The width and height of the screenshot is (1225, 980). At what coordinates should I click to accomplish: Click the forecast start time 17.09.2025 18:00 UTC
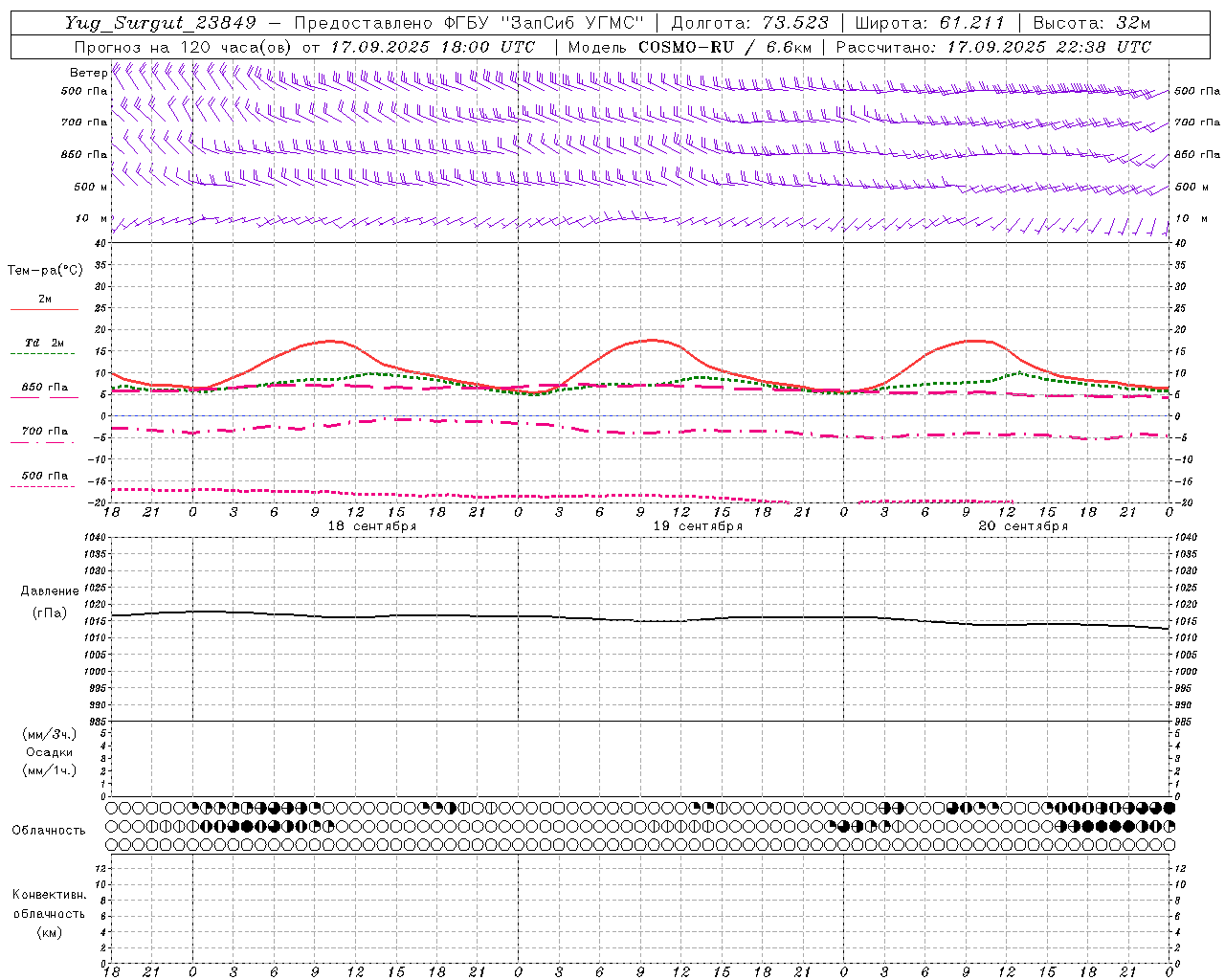[433, 47]
